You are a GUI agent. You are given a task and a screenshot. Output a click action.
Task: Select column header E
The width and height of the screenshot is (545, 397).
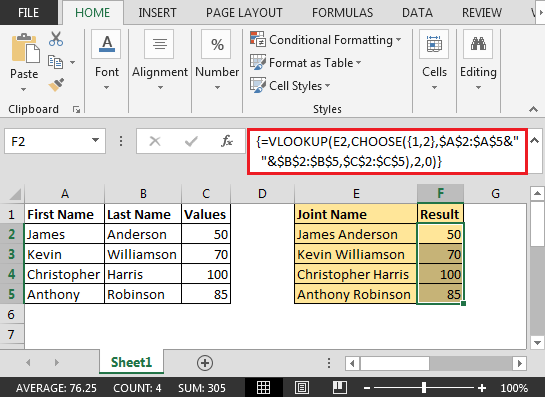tap(356, 194)
